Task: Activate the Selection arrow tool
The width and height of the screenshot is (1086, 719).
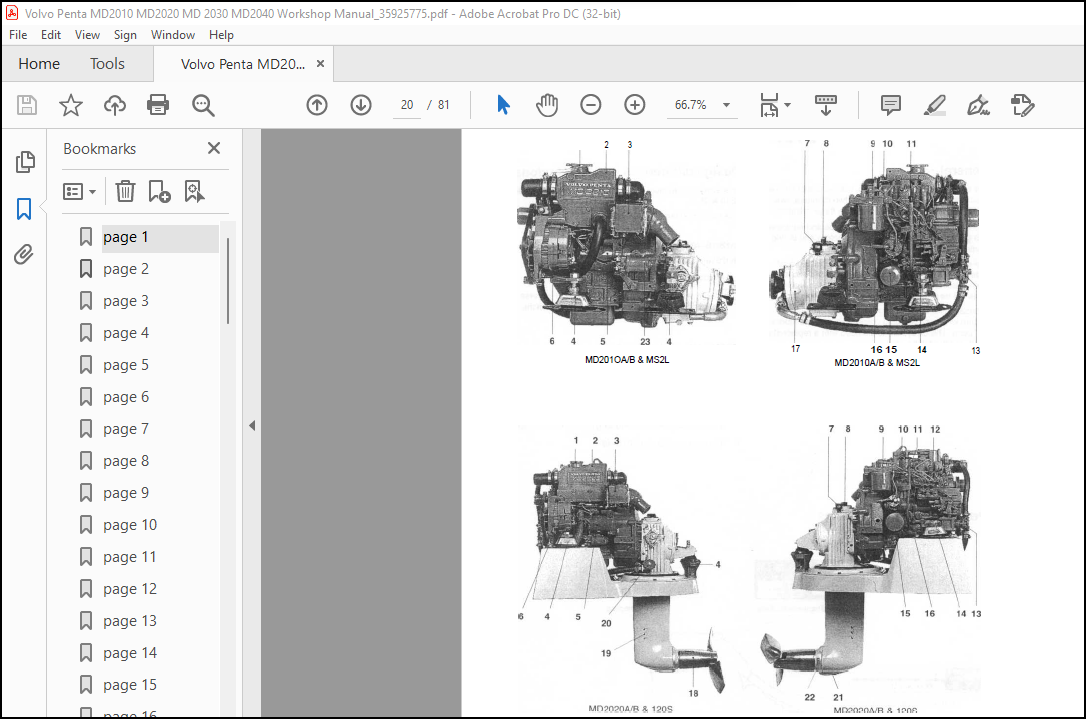Action: coord(504,105)
